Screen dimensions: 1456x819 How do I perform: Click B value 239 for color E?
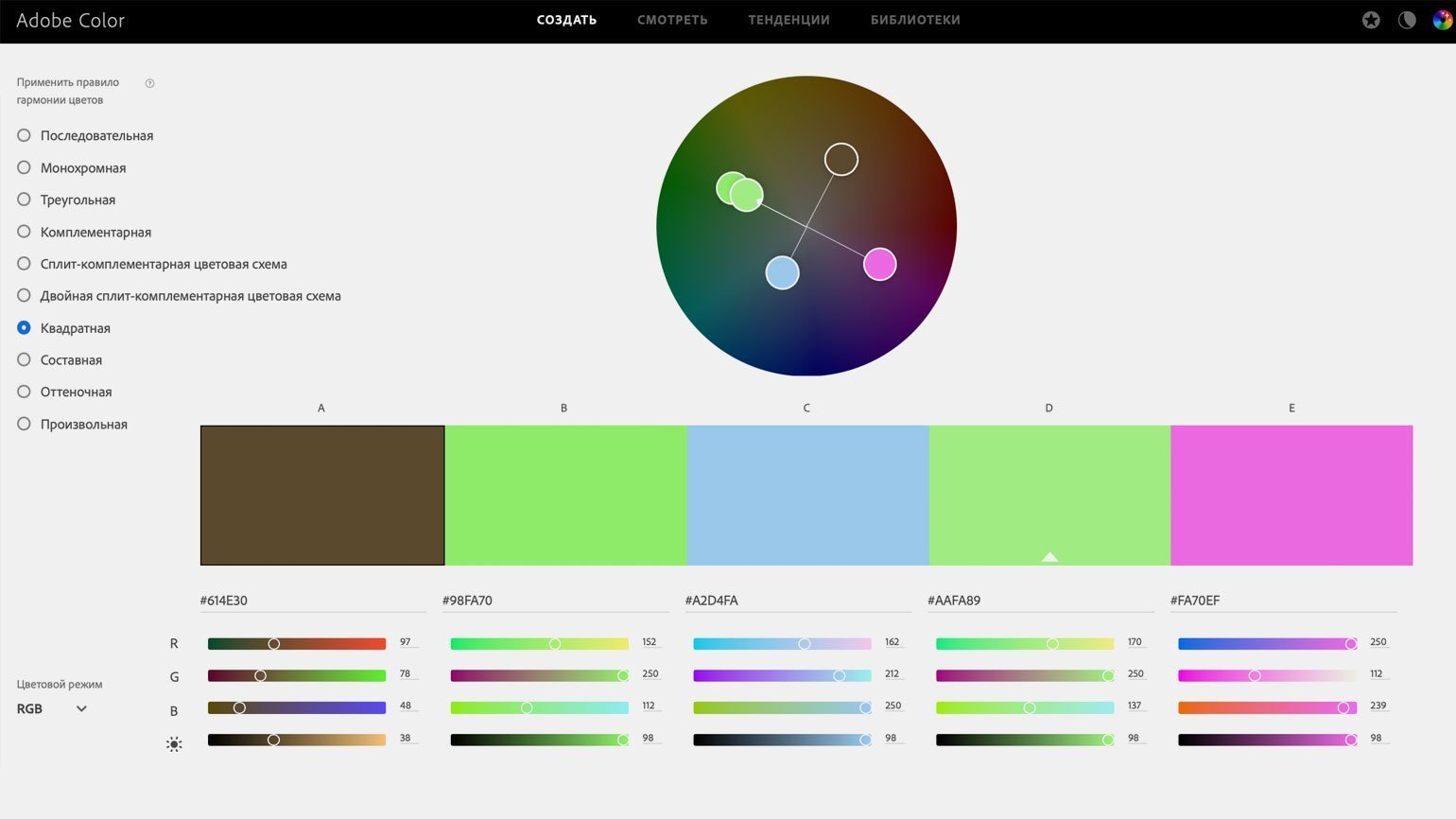click(1378, 706)
